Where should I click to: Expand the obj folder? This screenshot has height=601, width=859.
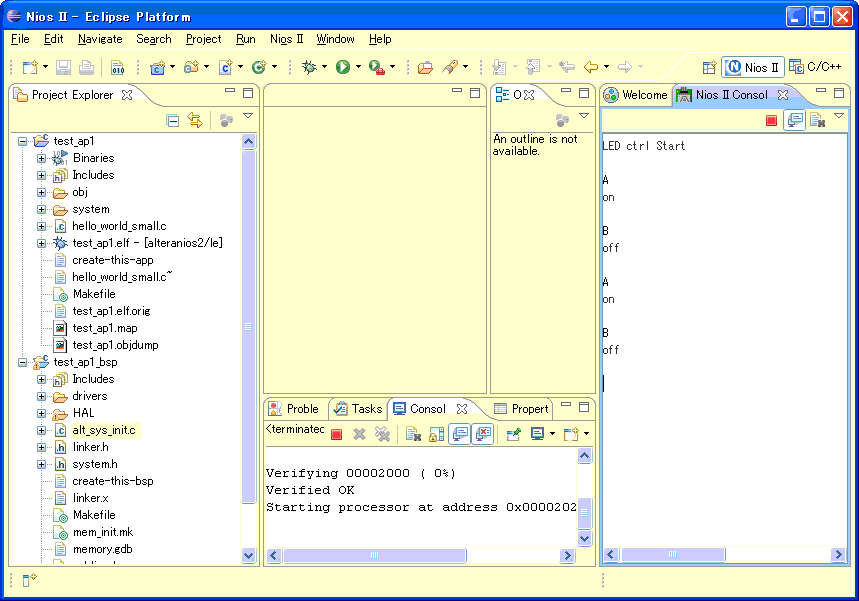pyautogui.click(x=41, y=192)
